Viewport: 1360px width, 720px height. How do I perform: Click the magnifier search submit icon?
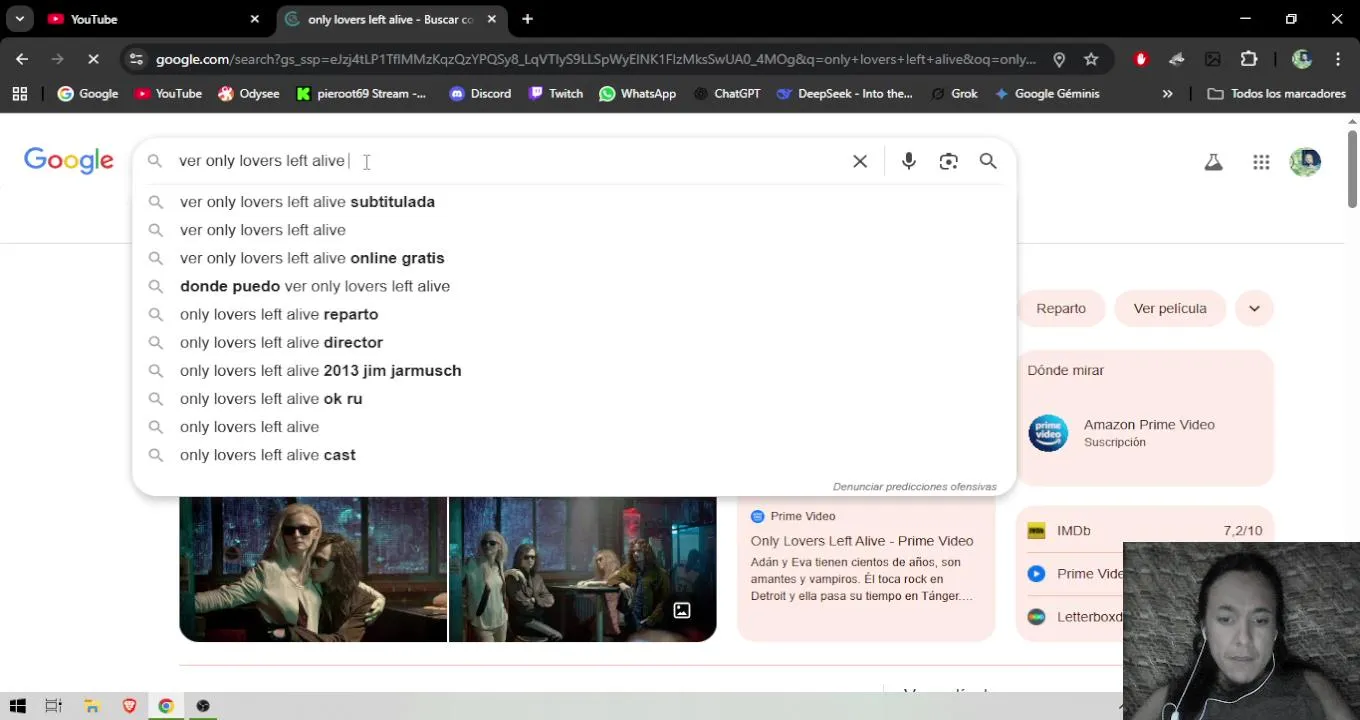tap(988, 161)
